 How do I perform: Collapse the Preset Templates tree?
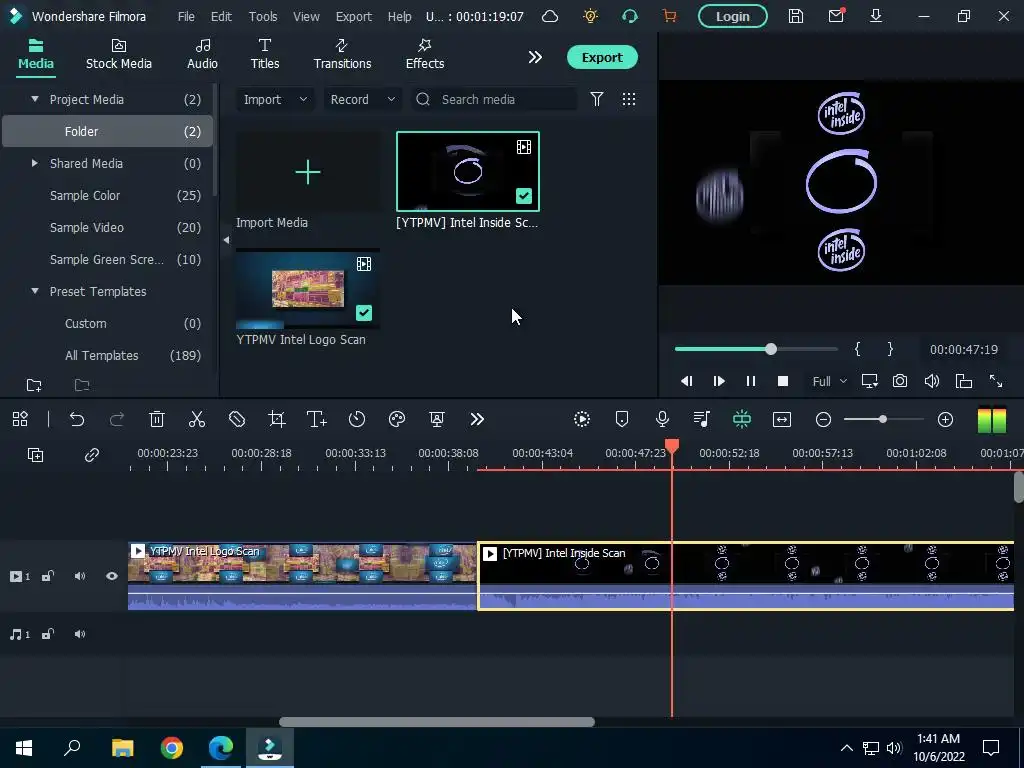[35, 291]
